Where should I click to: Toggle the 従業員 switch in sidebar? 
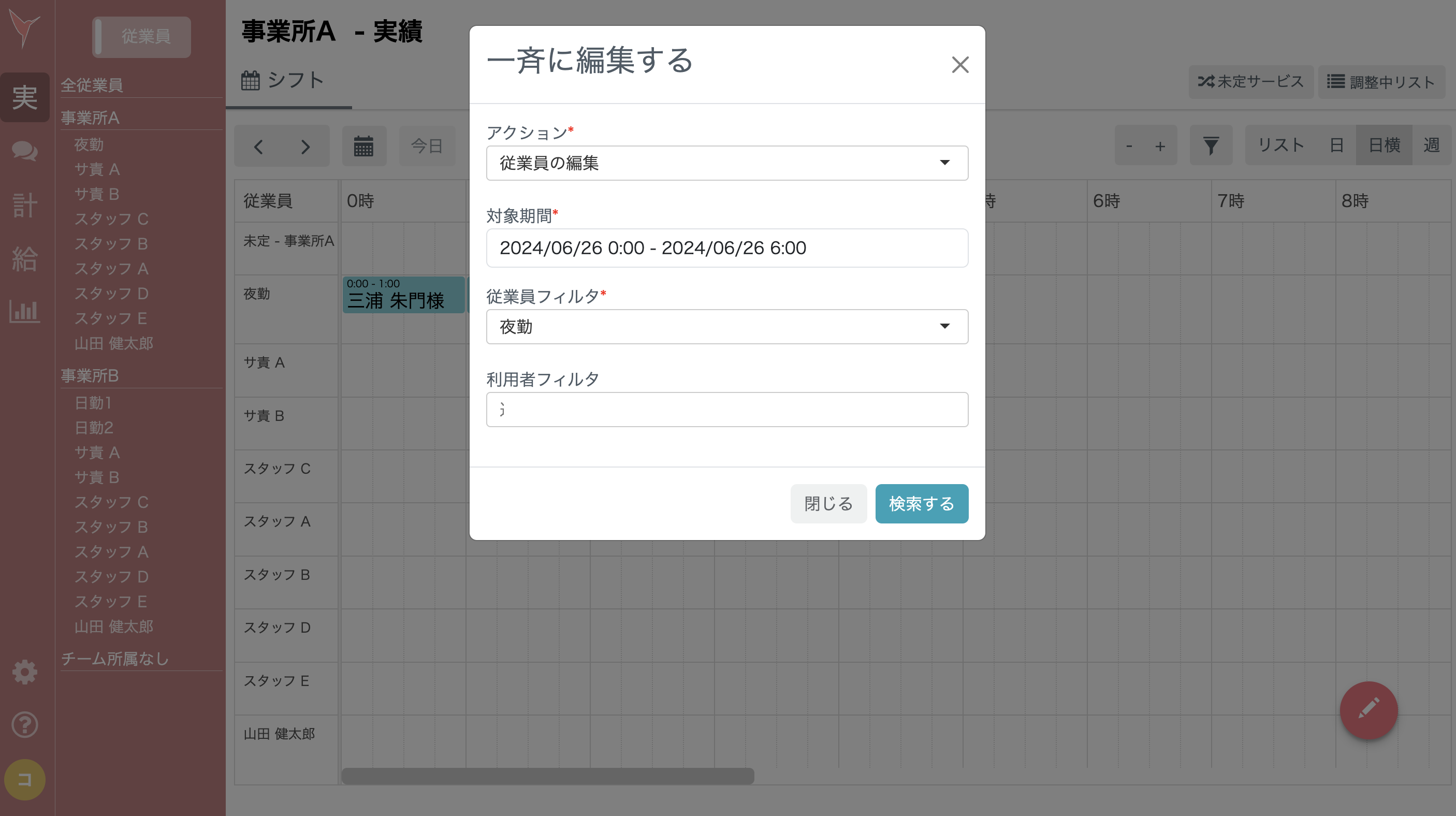tap(141, 37)
